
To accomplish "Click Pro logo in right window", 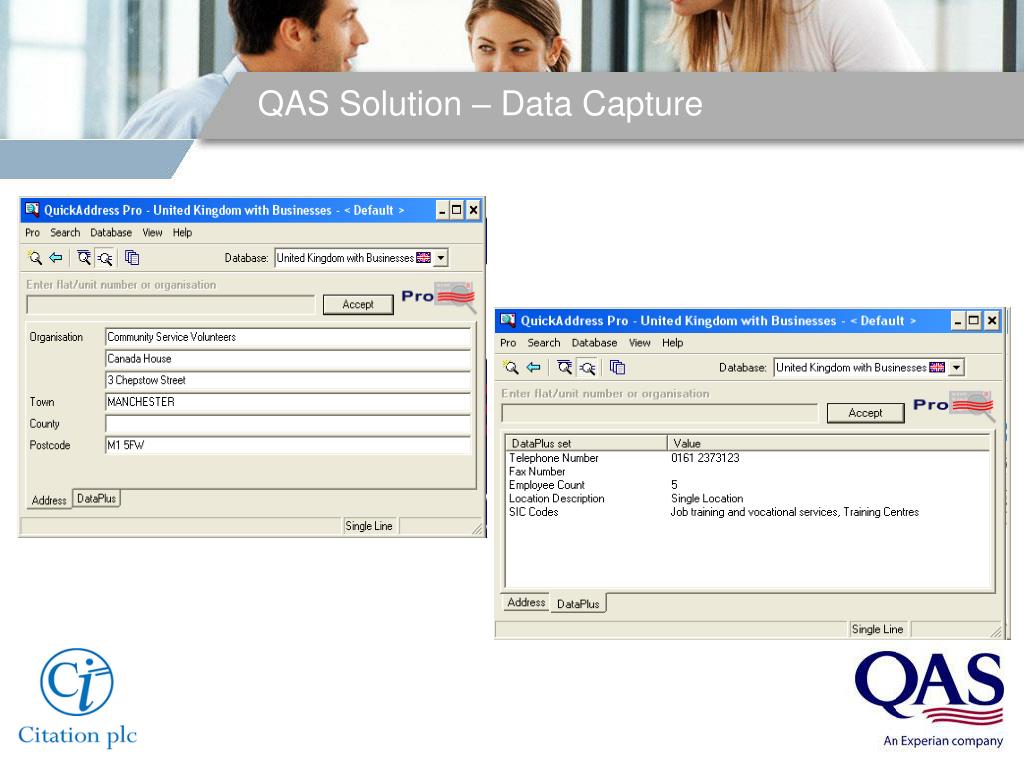I will (x=953, y=405).
